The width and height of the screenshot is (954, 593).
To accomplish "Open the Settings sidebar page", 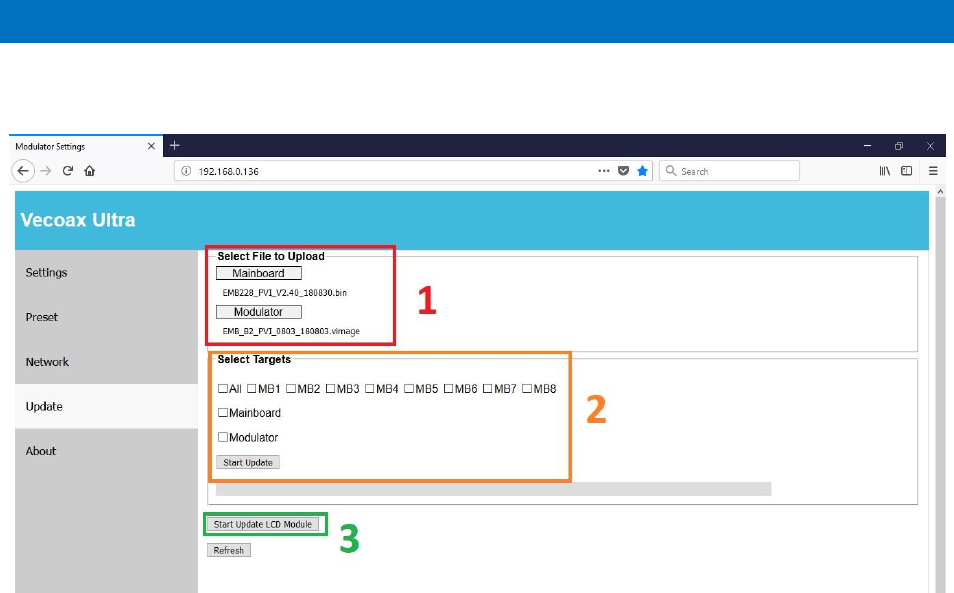I will click(106, 272).
